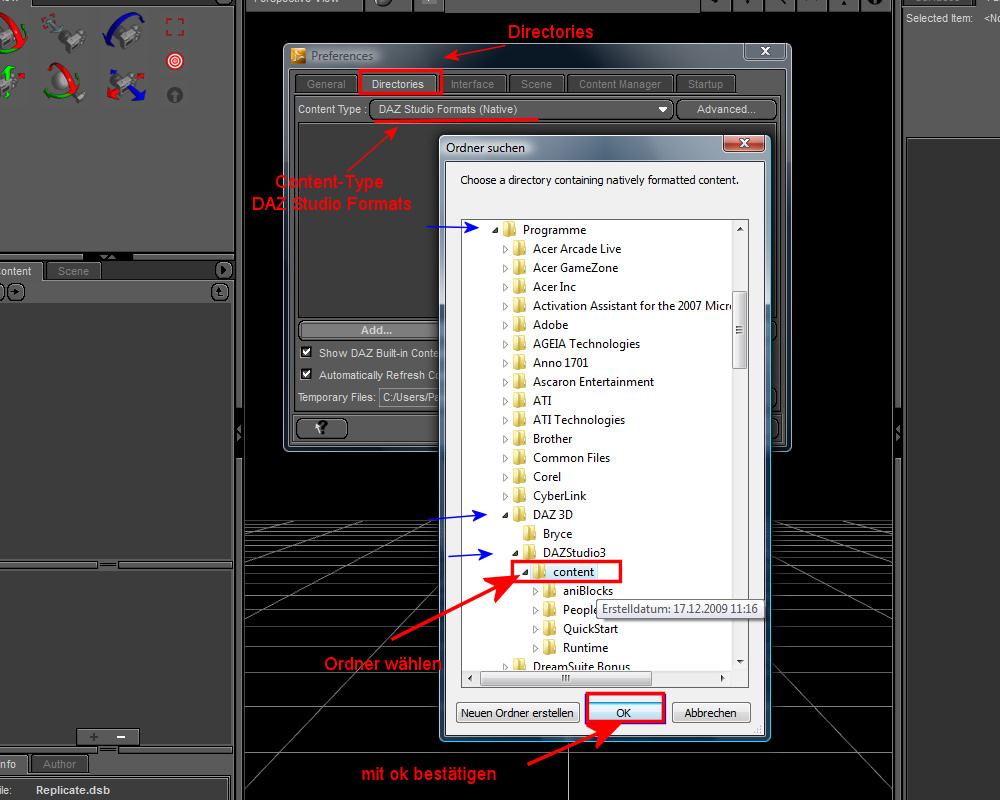The height and width of the screenshot is (800, 1000).
Task: Click Neuen Ordner erstellen button
Action: click(x=517, y=713)
